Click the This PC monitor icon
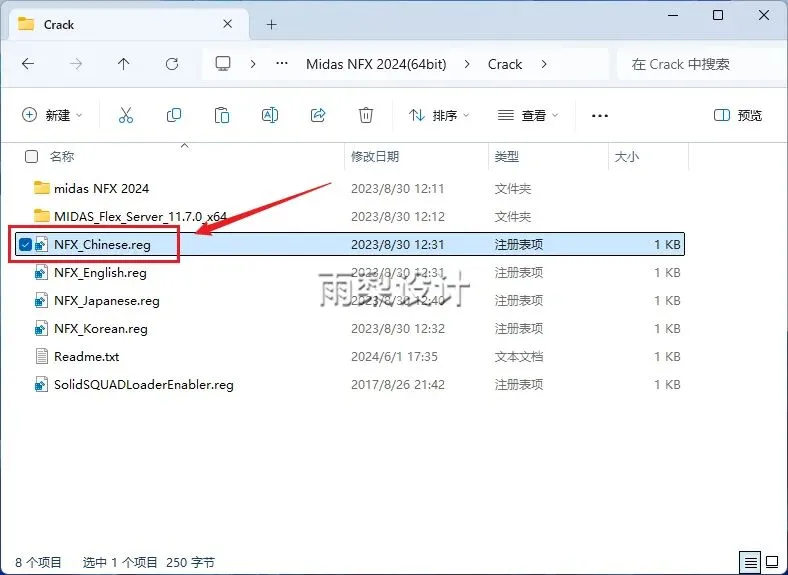The image size is (788, 575). (x=223, y=64)
